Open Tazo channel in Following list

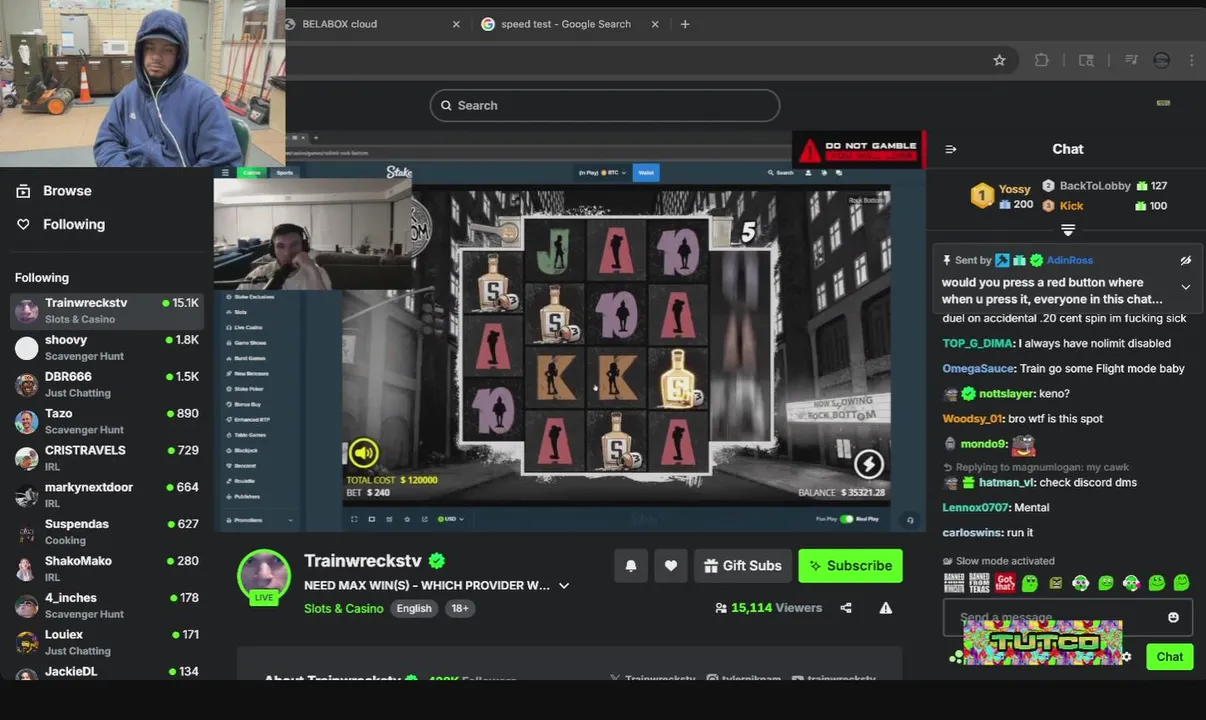[106, 421]
